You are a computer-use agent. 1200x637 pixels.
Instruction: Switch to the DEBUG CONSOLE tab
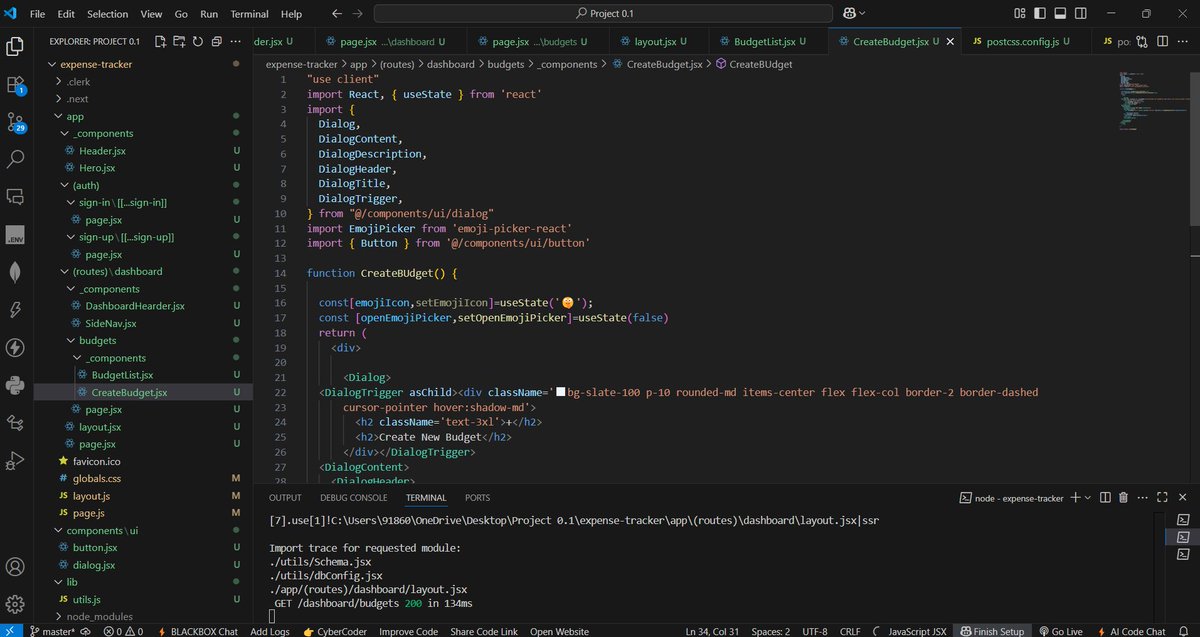[x=354, y=497]
